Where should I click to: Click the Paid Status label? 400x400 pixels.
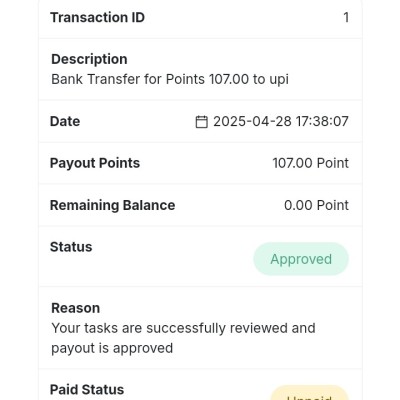click(x=87, y=389)
